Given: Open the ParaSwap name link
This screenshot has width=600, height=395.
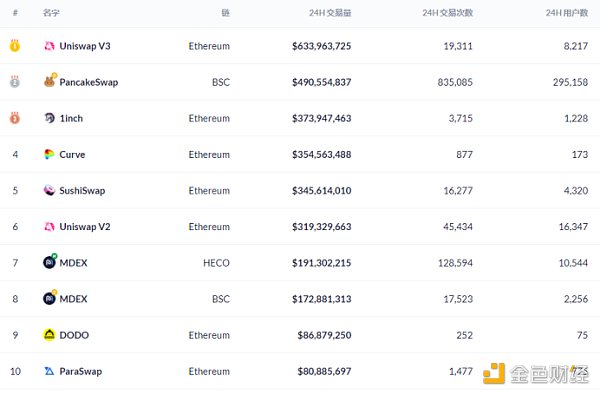Looking at the screenshot, I should pyautogui.click(x=81, y=371).
